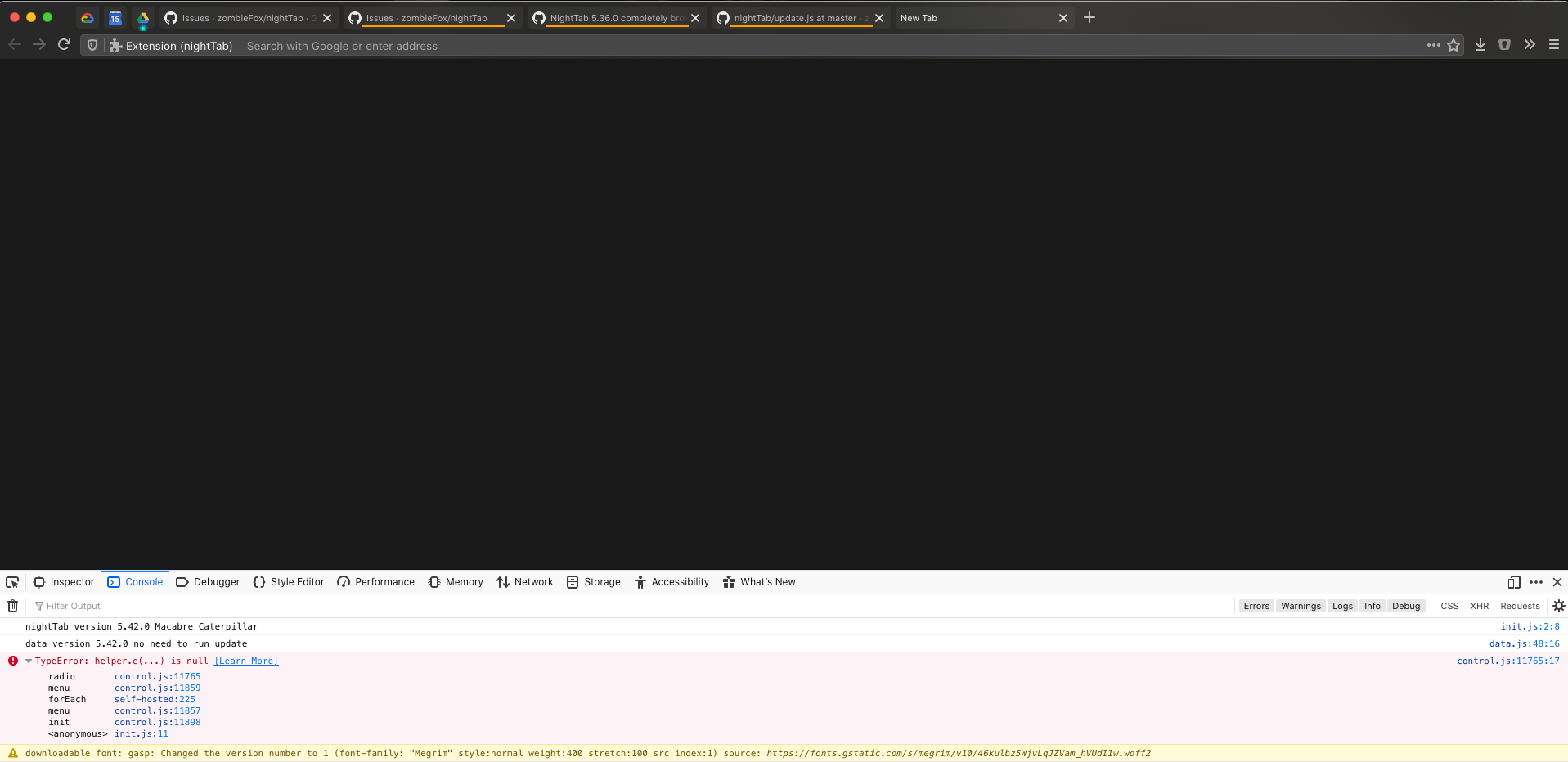The width and height of the screenshot is (1568, 762).
Task: Open the Inspector panel
Action: click(x=64, y=582)
